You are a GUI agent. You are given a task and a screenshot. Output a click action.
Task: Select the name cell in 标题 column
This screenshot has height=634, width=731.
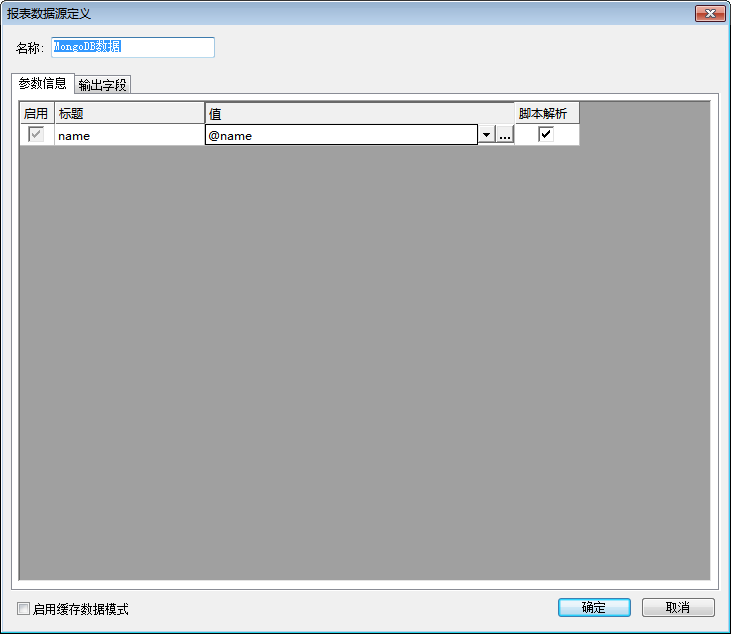[129, 135]
